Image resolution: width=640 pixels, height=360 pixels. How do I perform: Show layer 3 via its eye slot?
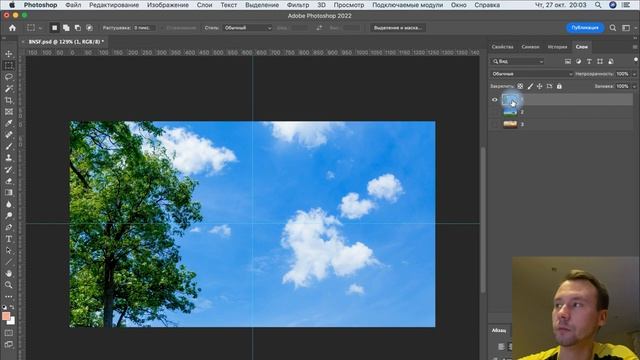pos(495,124)
